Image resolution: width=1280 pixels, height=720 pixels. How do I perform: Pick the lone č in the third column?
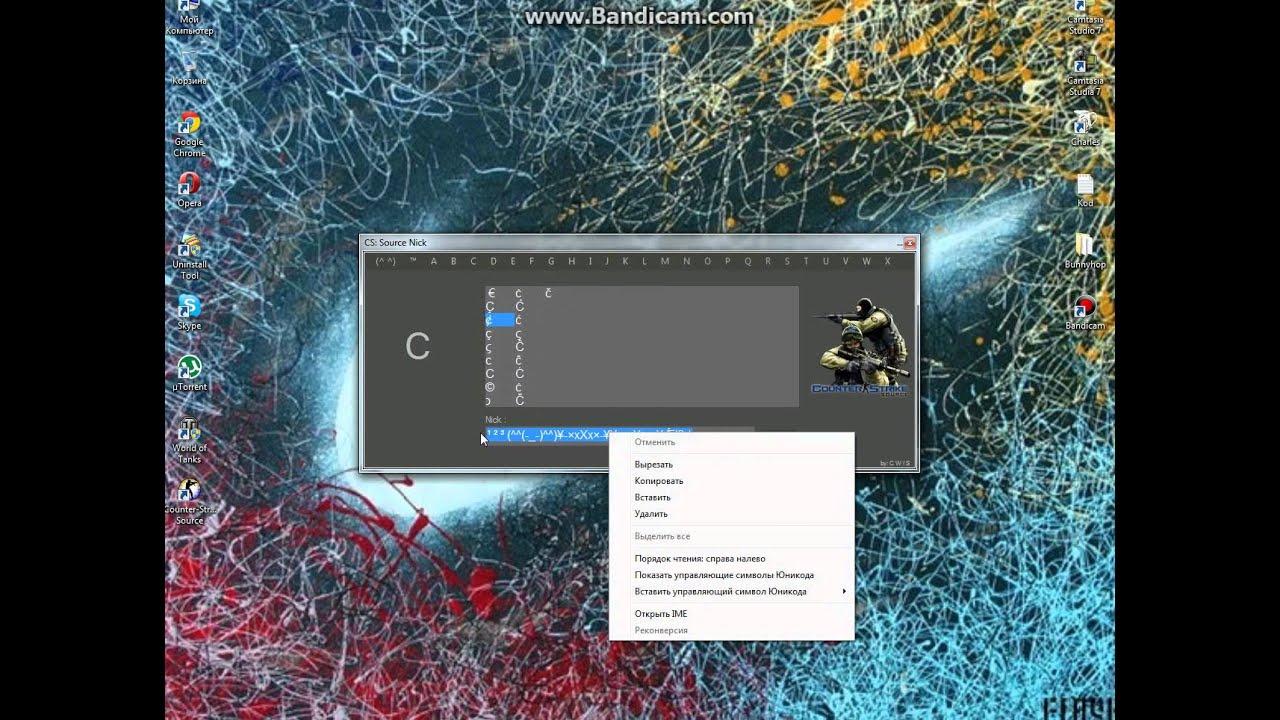(x=548, y=293)
